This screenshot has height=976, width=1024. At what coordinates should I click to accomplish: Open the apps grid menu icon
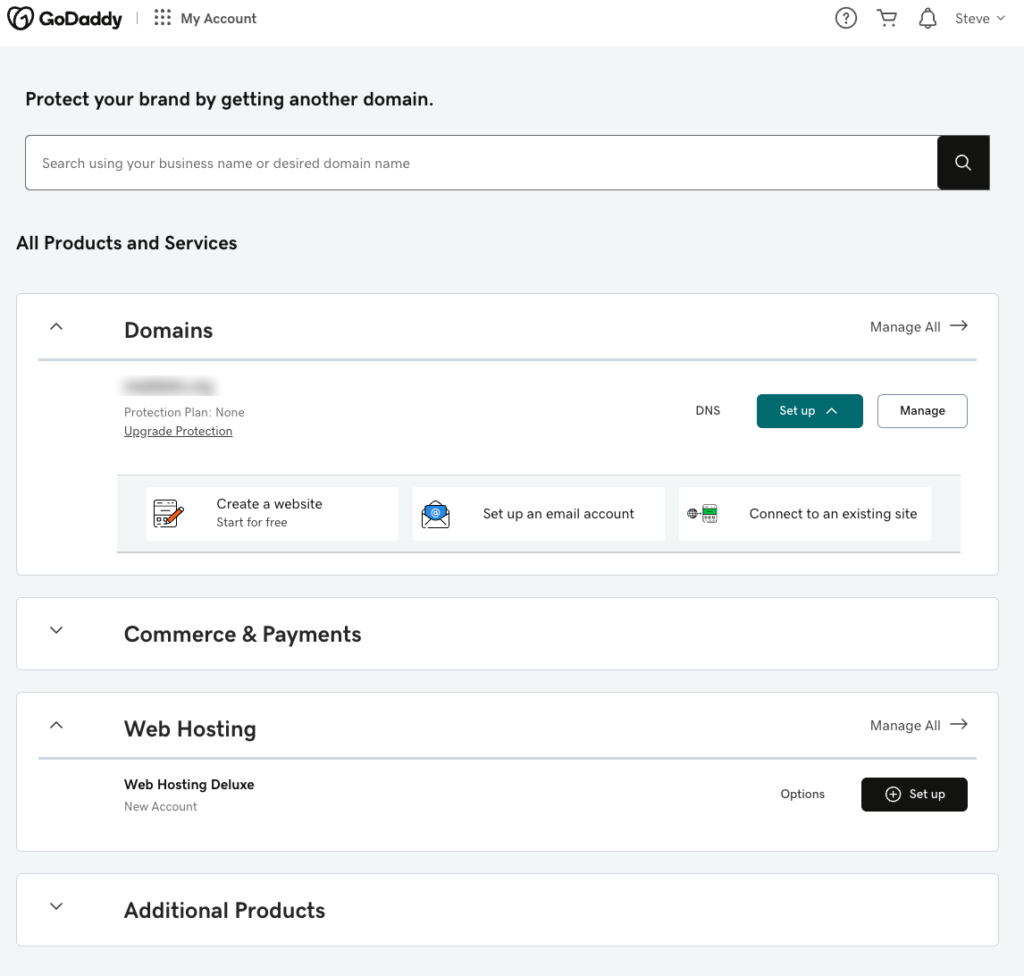[162, 18]
